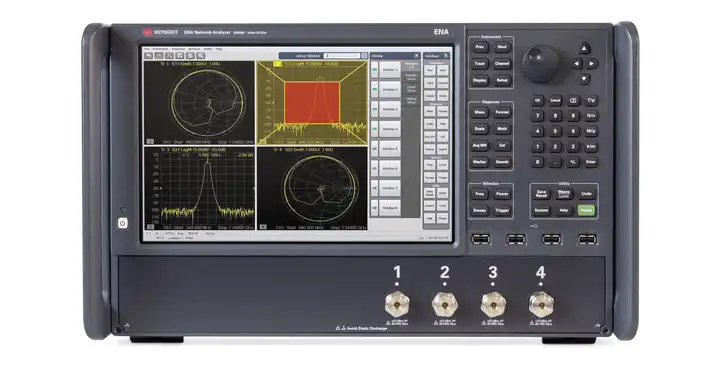The width and height of the screenshot is (720, 369).
Task: Tap the Prev hardkey
Action: pyautogui.click(x=479, y=47)
